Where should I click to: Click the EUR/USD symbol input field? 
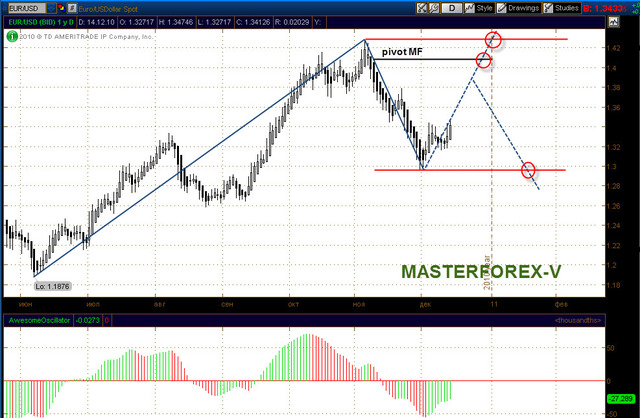pos(27,8)
